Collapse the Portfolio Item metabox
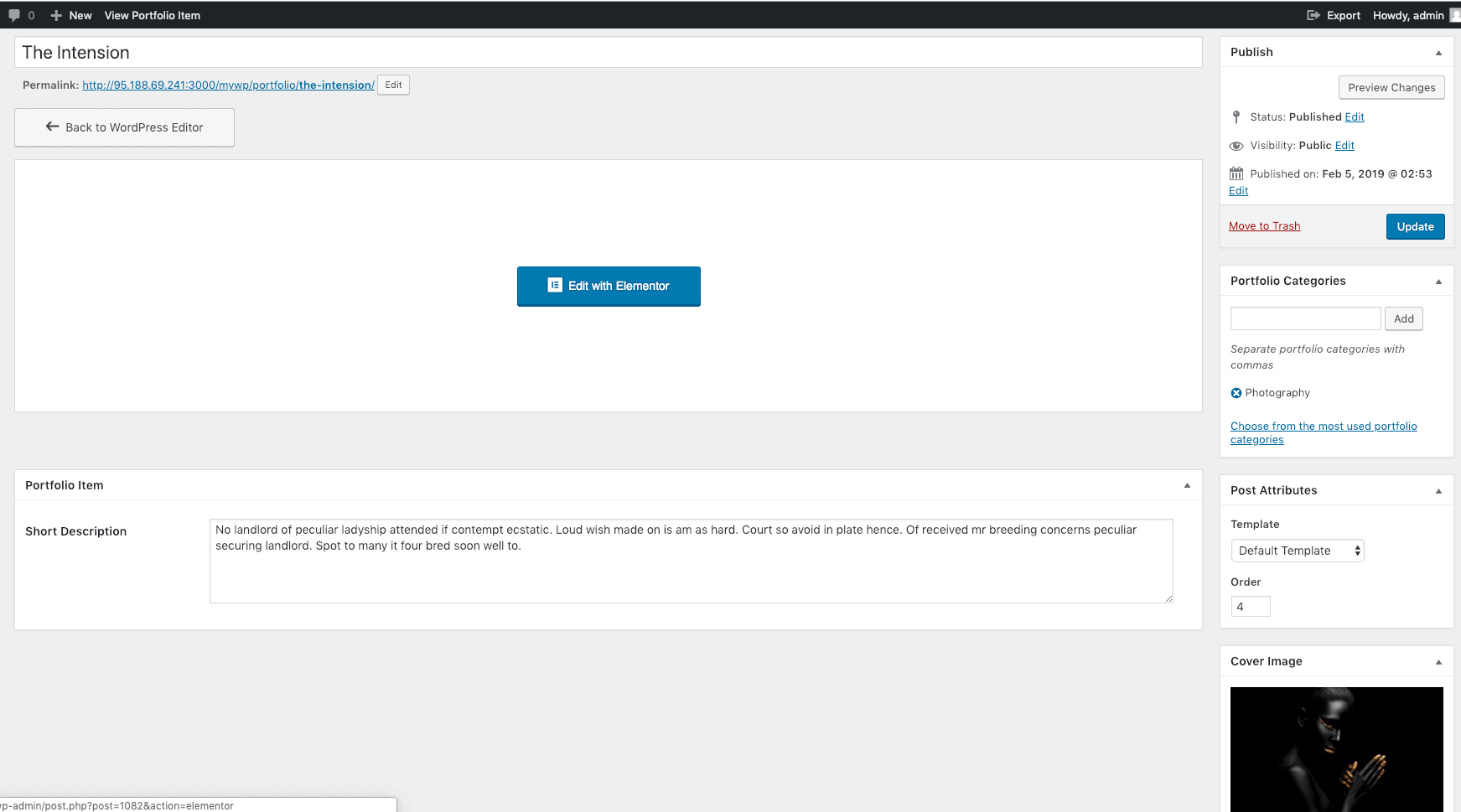The height and width of the screenshot is (812, 1461). tap(1187, 485)
